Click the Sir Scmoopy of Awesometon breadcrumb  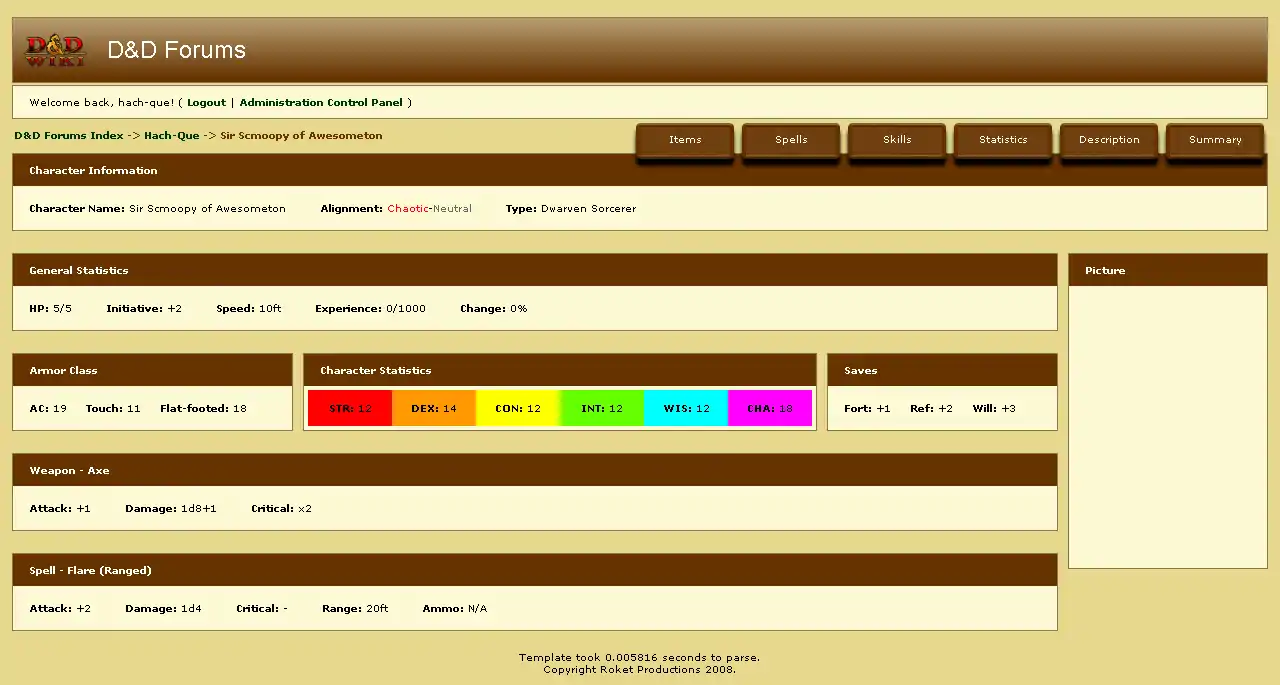tap(301, 136)
